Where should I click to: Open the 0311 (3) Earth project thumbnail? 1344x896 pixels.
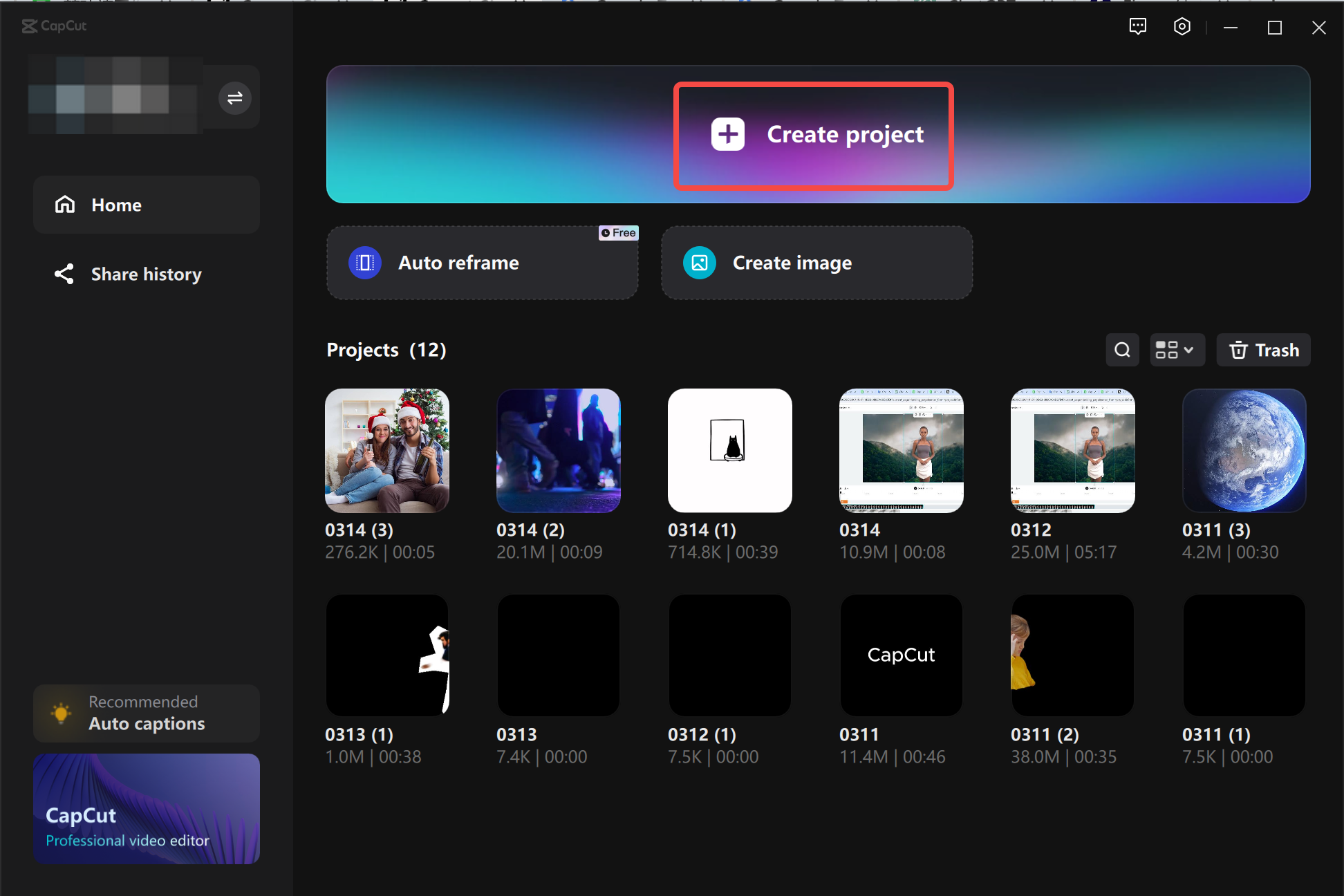(x=1244, y=450)
